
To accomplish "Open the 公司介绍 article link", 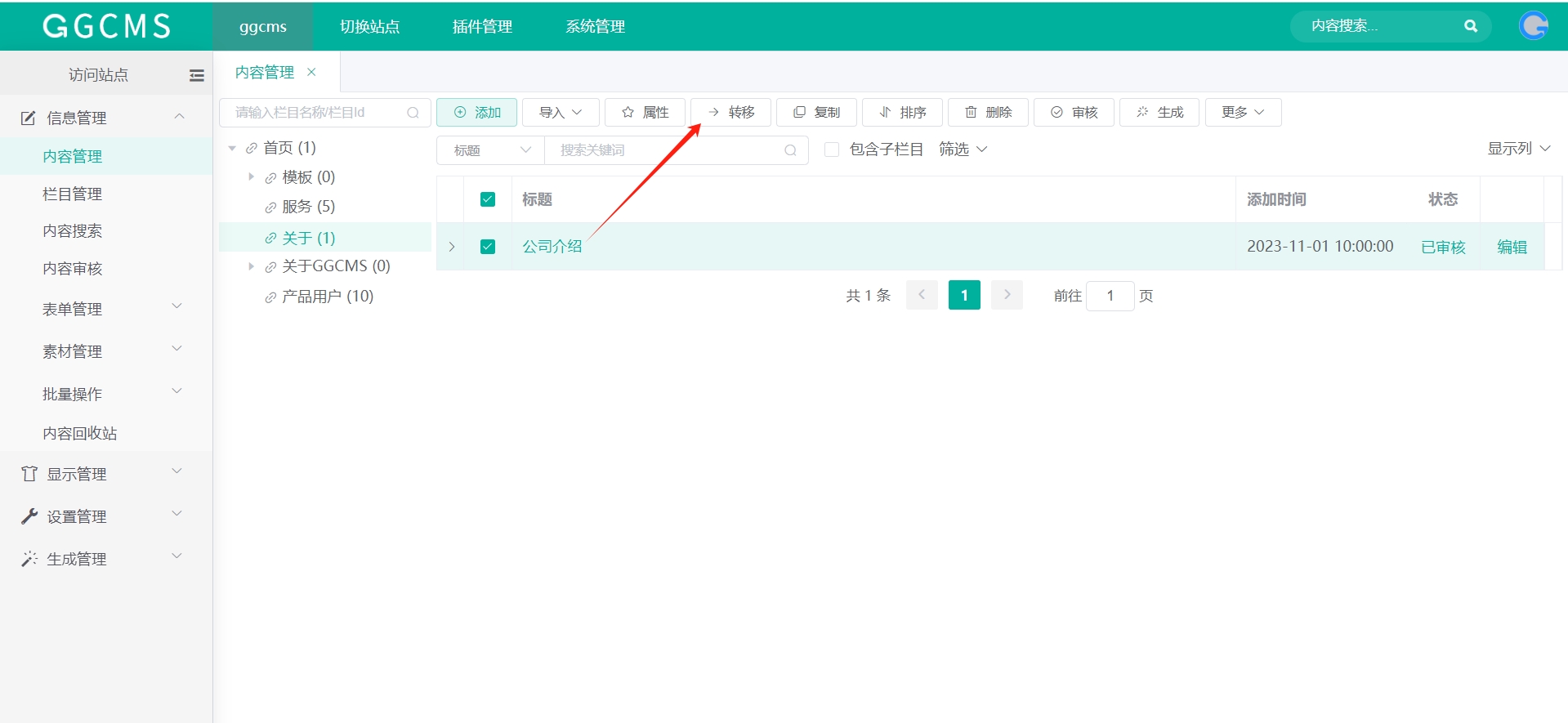I will (x=552, y=247).
